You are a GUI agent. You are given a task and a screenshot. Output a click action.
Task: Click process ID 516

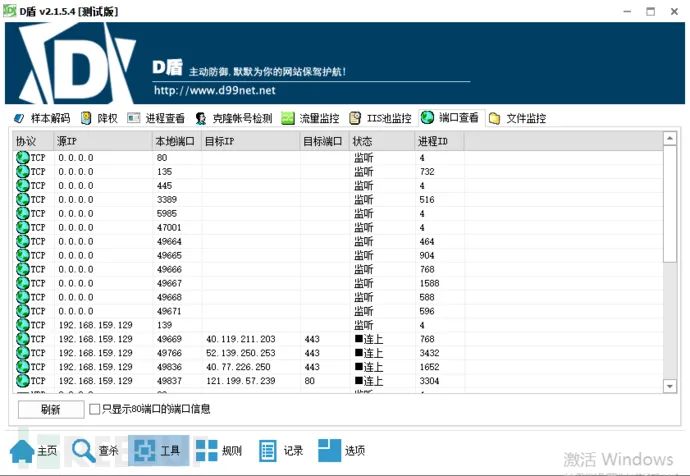[427, 200]
